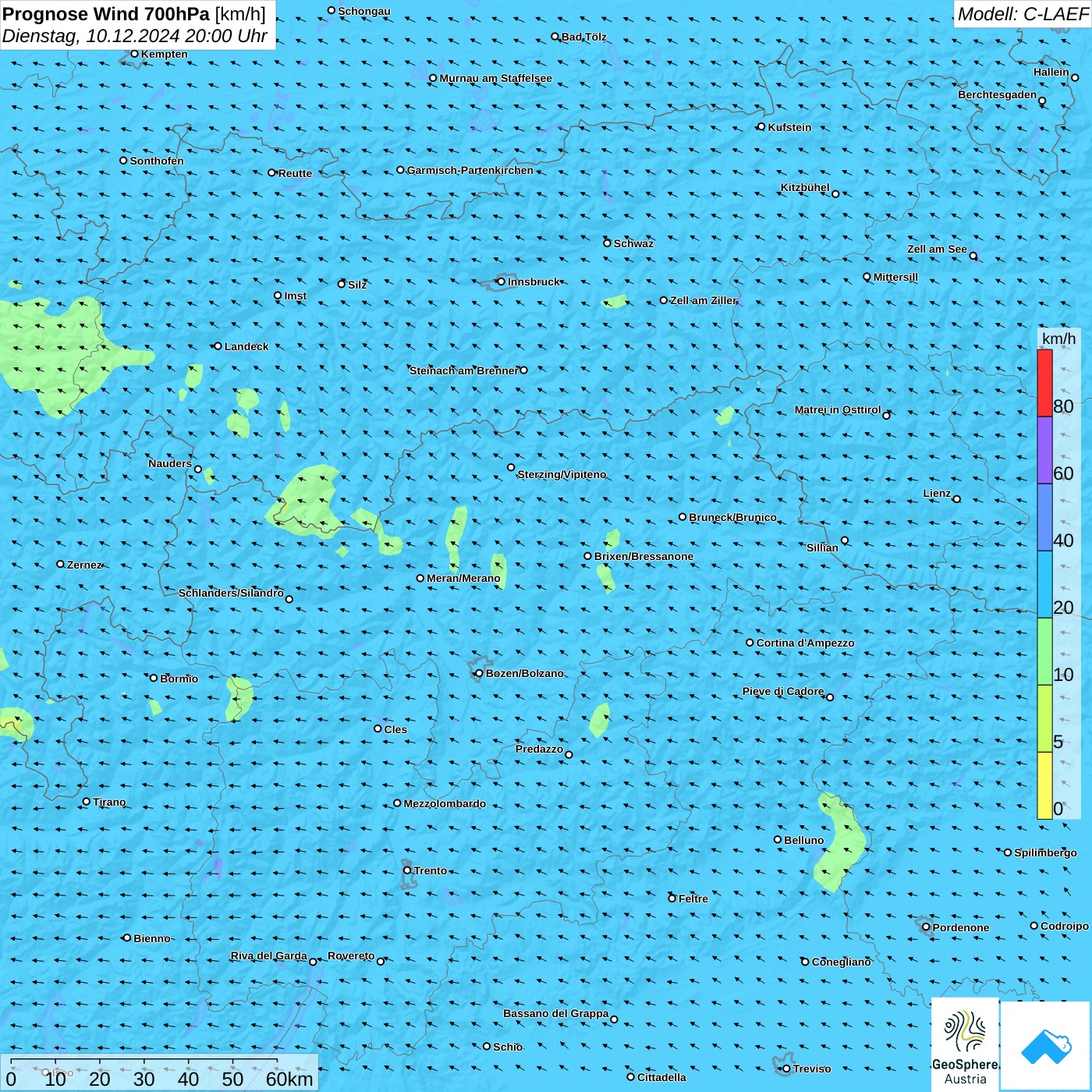Viewport: 1092px width, 1092px height.
Task: Click the title 'Prognose Wind 700hPa'
Action: (x=106, y=14)
